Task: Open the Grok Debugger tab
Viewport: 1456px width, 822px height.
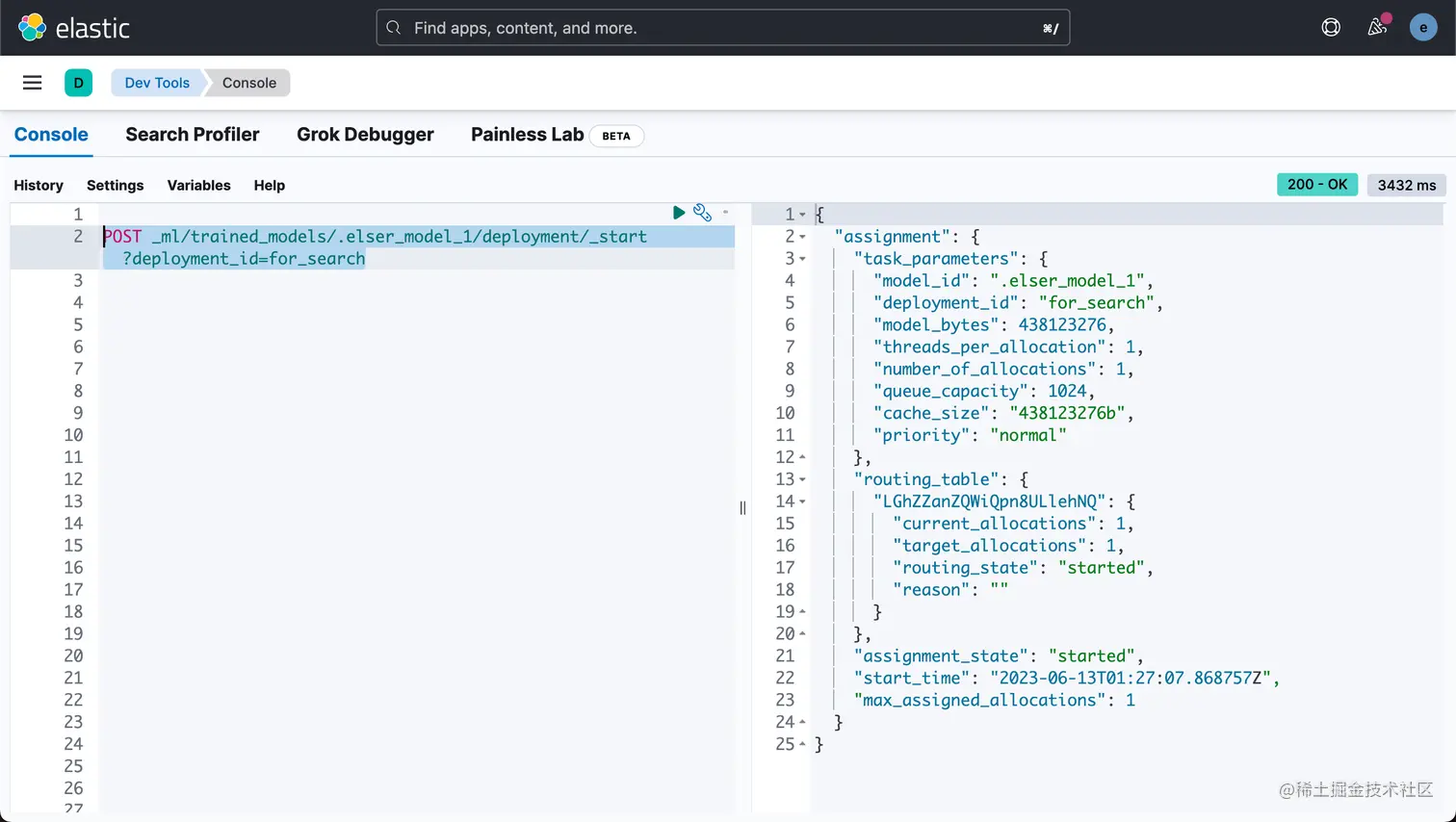Action: [x=365, y=135]
